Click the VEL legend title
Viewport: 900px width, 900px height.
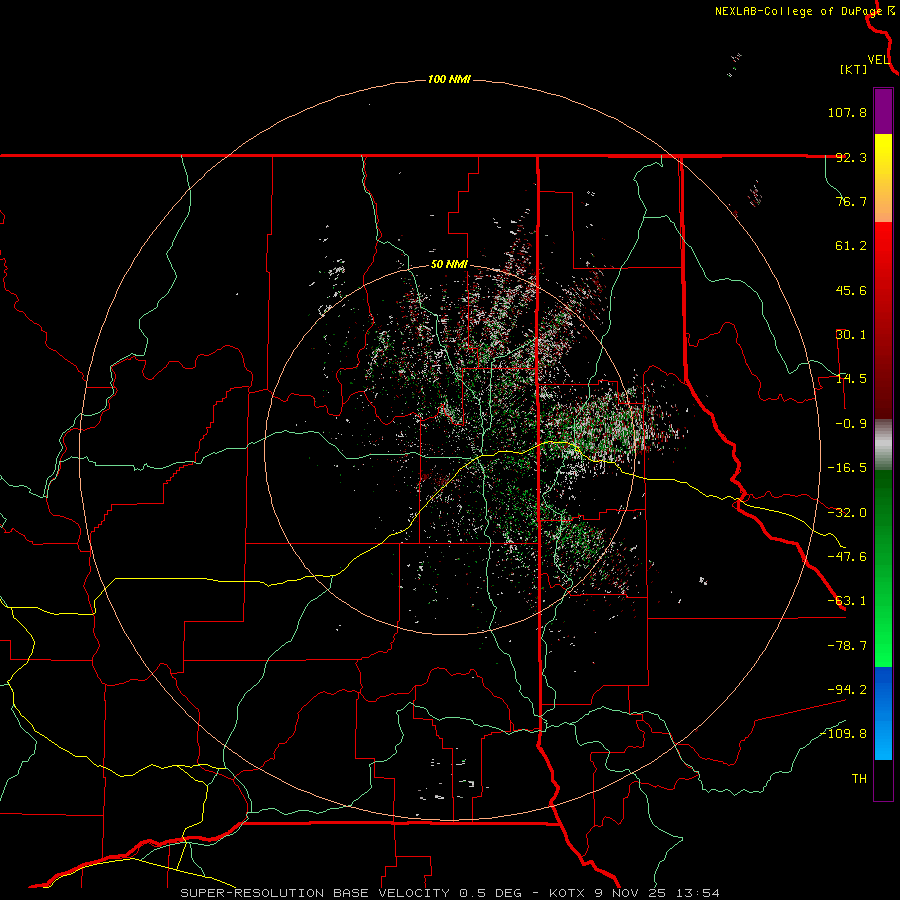878,60
